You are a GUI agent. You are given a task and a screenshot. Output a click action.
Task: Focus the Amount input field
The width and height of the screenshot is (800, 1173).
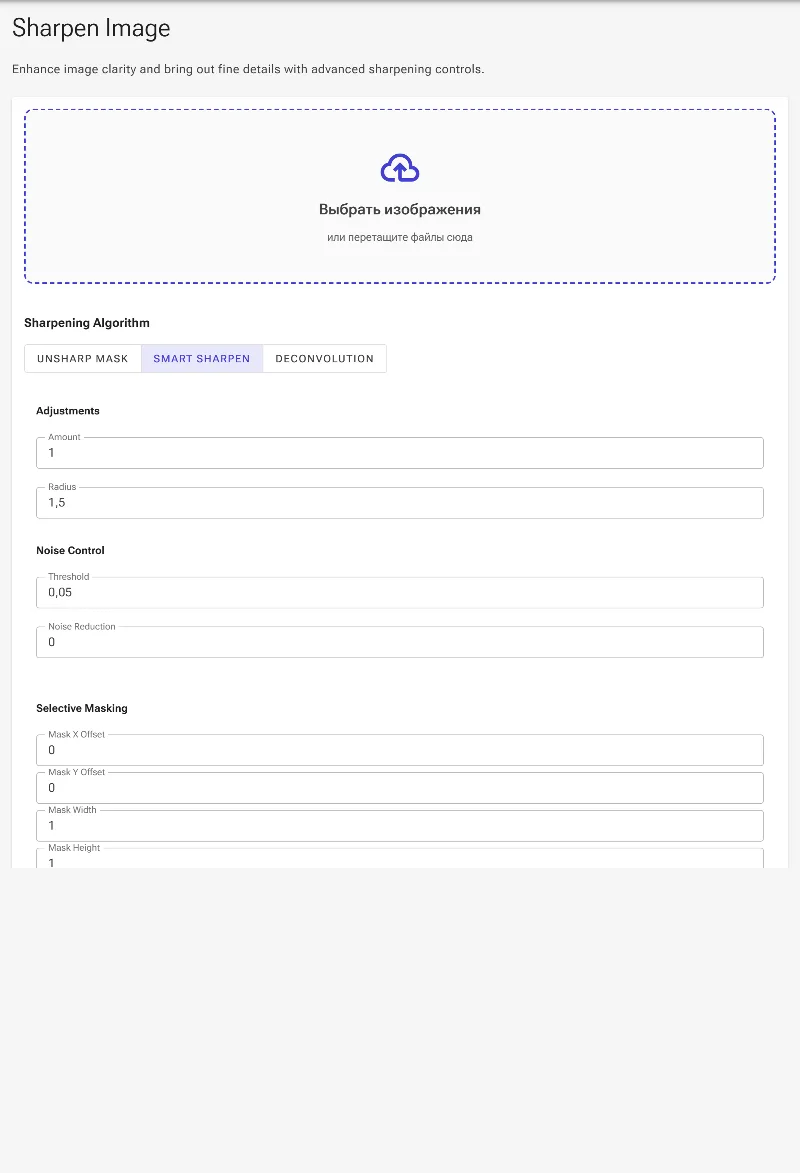pyautogui.click(x=400, y=453)
